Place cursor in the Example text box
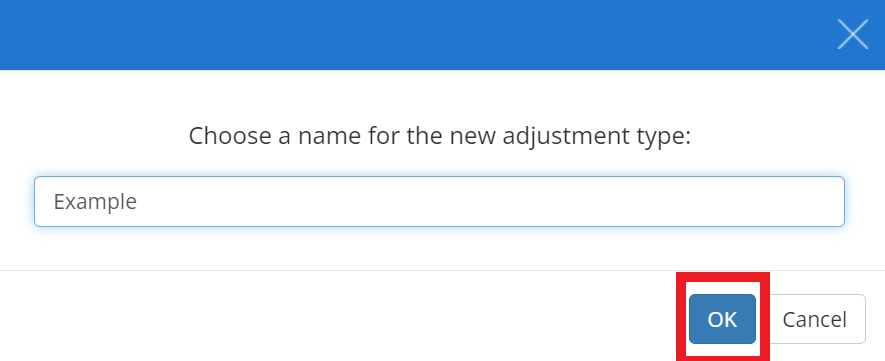 pyautogui.click(x=439, y=201)
